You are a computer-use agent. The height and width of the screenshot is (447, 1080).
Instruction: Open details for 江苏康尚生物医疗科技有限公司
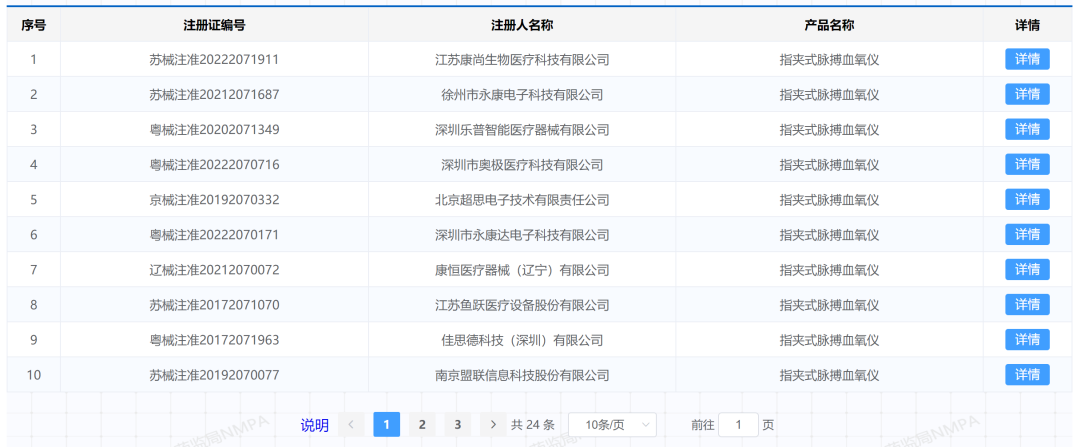(x=1027, y=59)
